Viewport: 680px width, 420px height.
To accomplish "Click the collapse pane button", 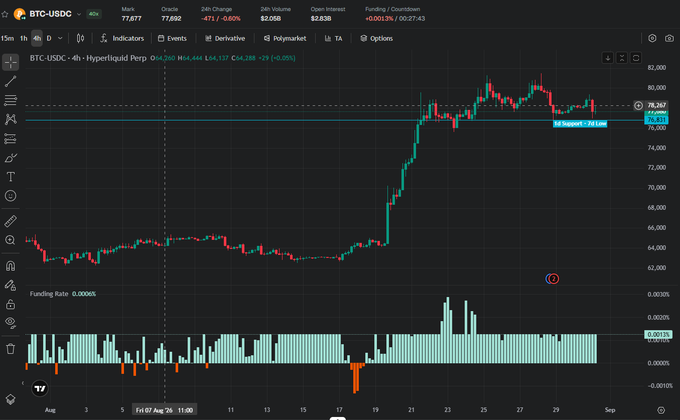I will (x=622, y=58).
